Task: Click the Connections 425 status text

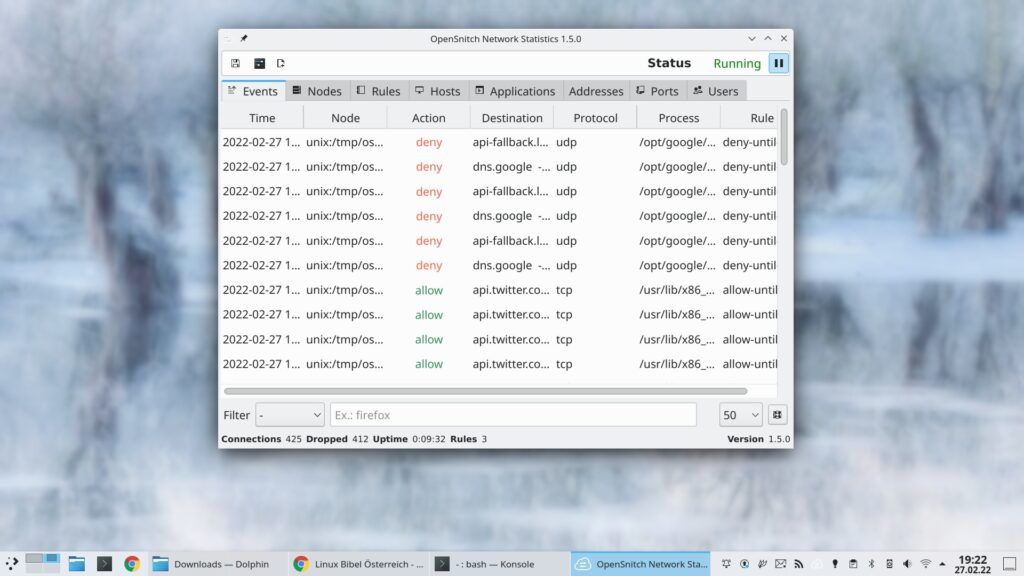Action: [x=261, y=439]
